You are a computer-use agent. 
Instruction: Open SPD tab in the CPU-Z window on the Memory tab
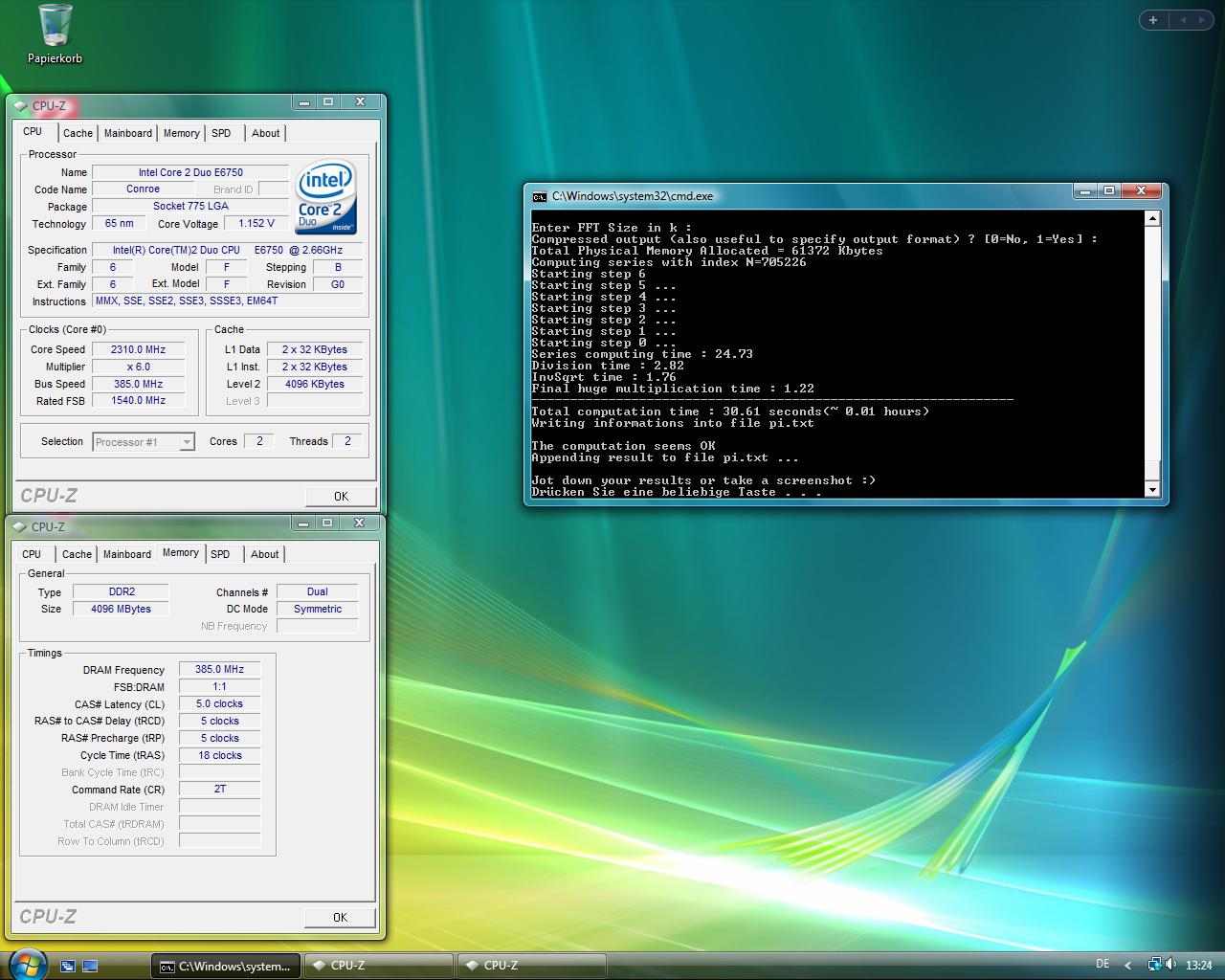(220, 555)
